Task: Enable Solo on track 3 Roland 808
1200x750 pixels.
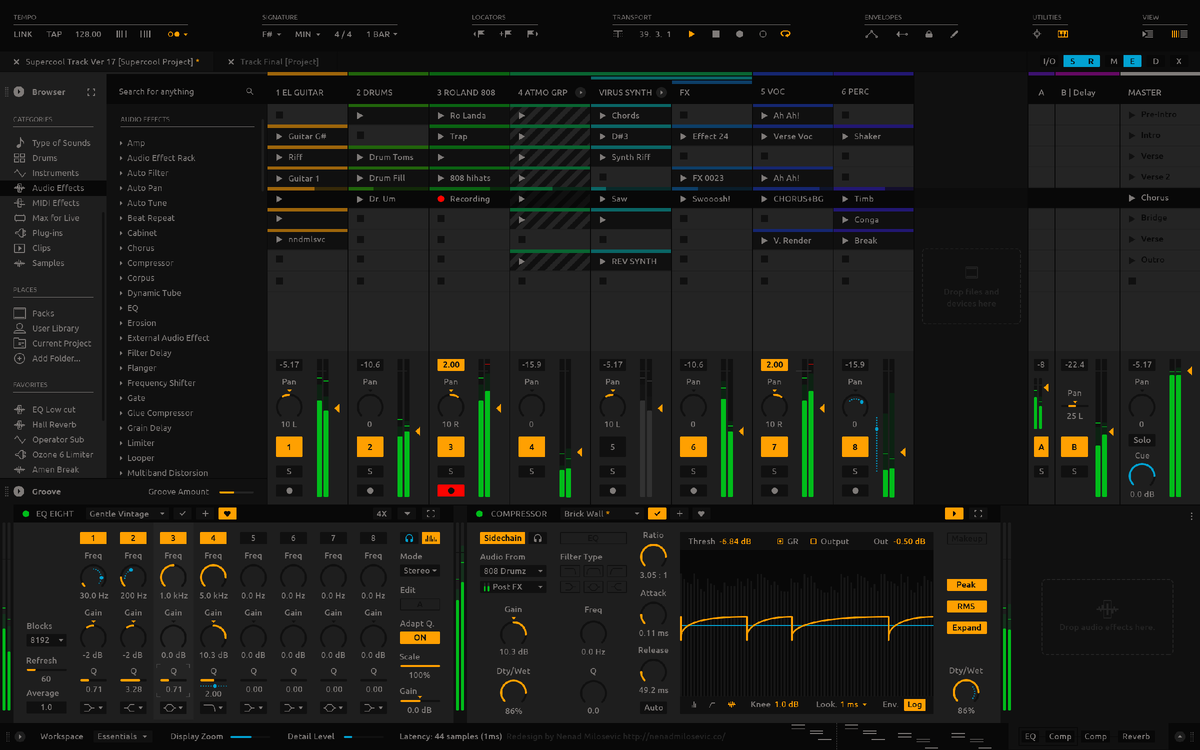Action: (450, 471)
